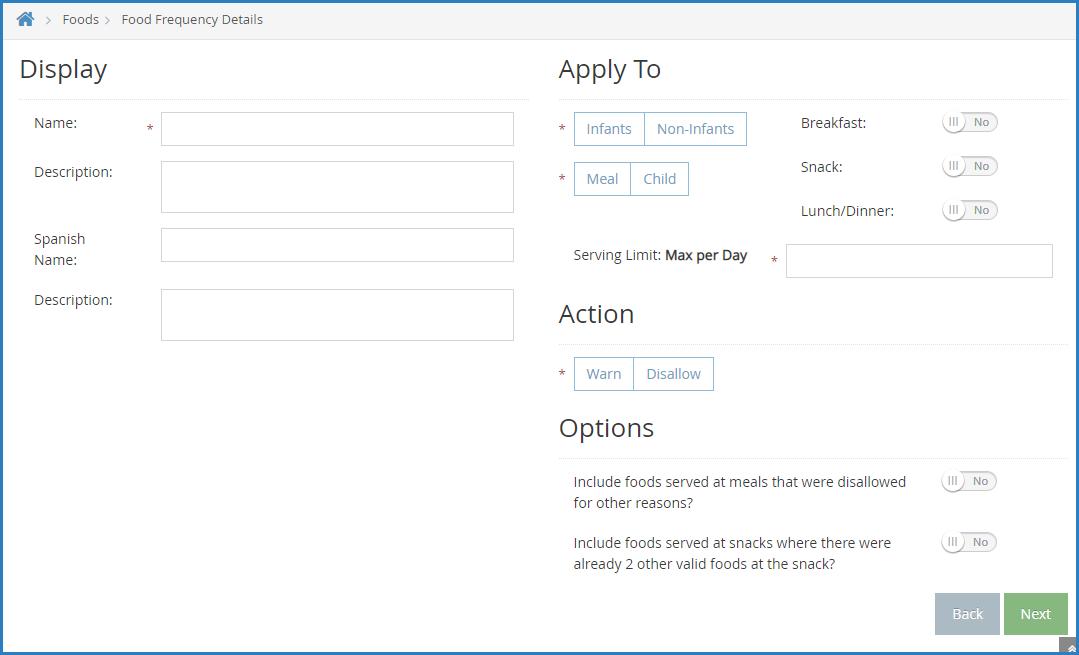The image size is (1079, 655).
Task: Go to the home page icon
Action: click(x=25, y=19)
